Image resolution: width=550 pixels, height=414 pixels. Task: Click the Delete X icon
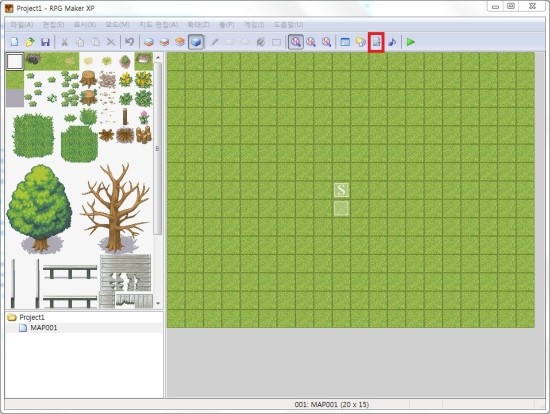pyautogui.click(x=111, y=42)
